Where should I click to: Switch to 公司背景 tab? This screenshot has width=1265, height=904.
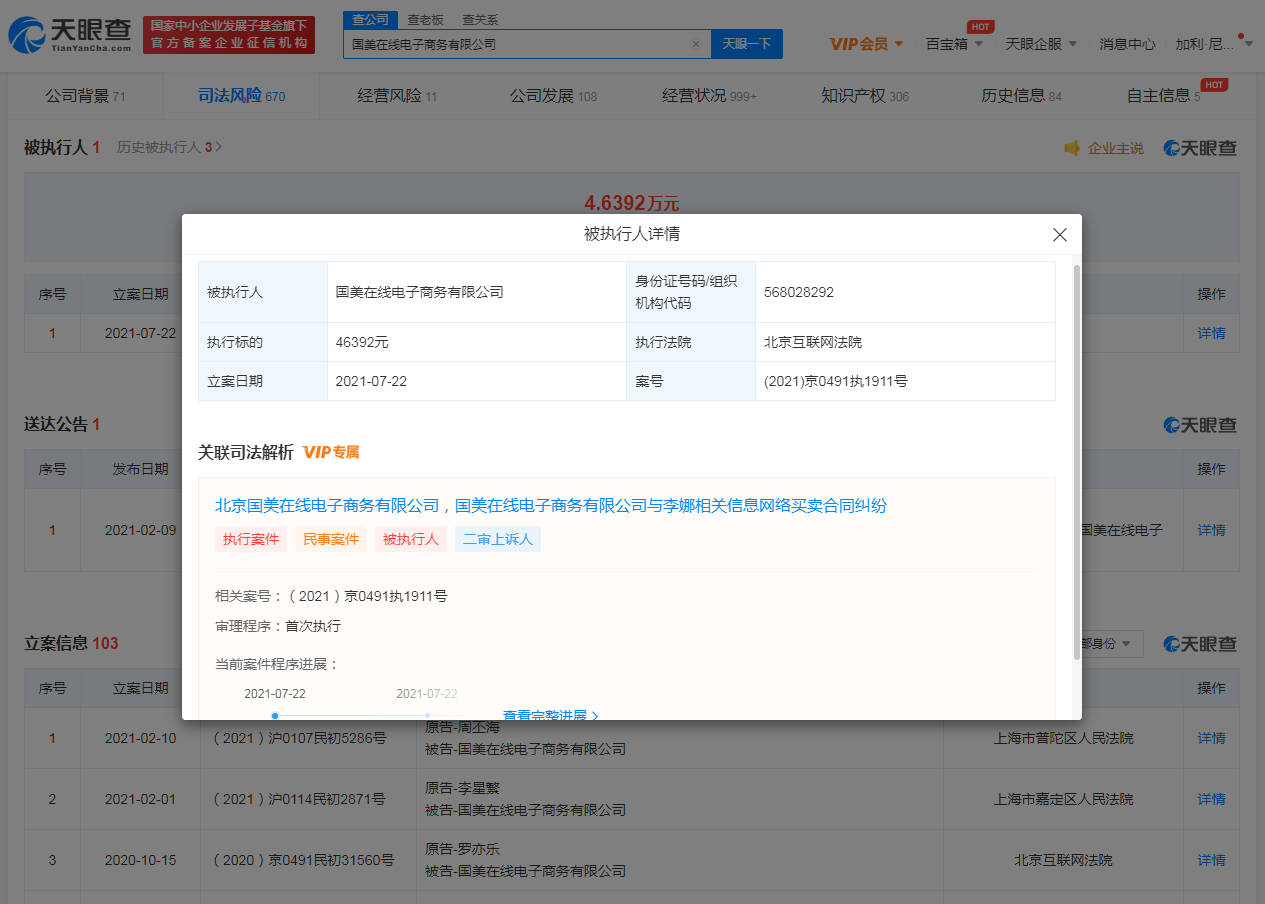pos(84,96)
